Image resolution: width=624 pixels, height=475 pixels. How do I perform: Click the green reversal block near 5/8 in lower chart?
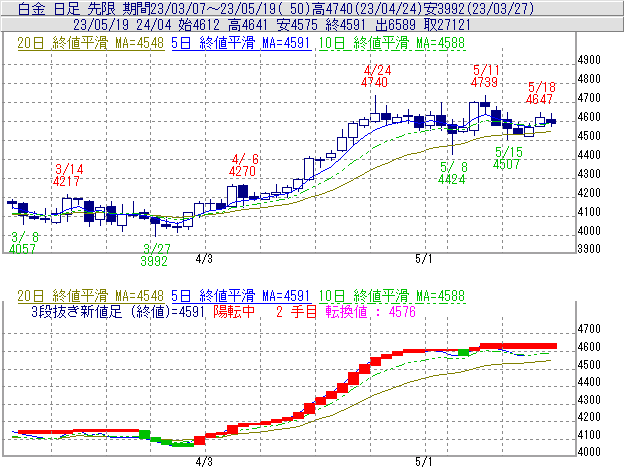pyautogui.click(x=464, y=352)
